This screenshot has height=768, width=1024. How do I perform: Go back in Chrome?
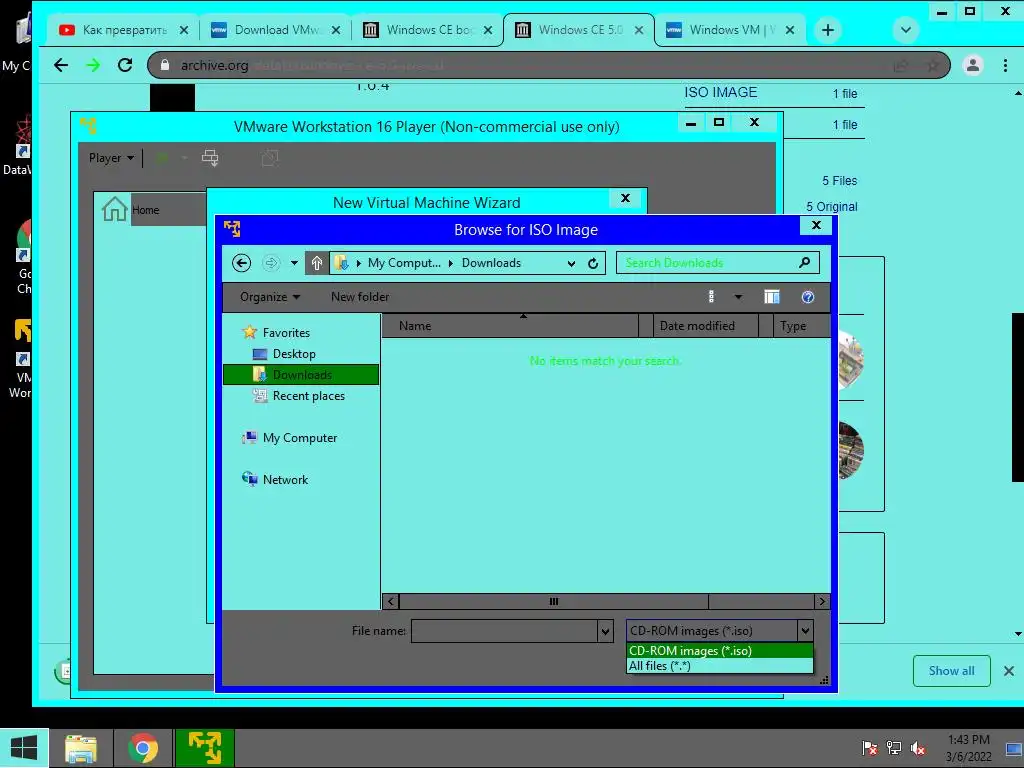click(61, 65)
